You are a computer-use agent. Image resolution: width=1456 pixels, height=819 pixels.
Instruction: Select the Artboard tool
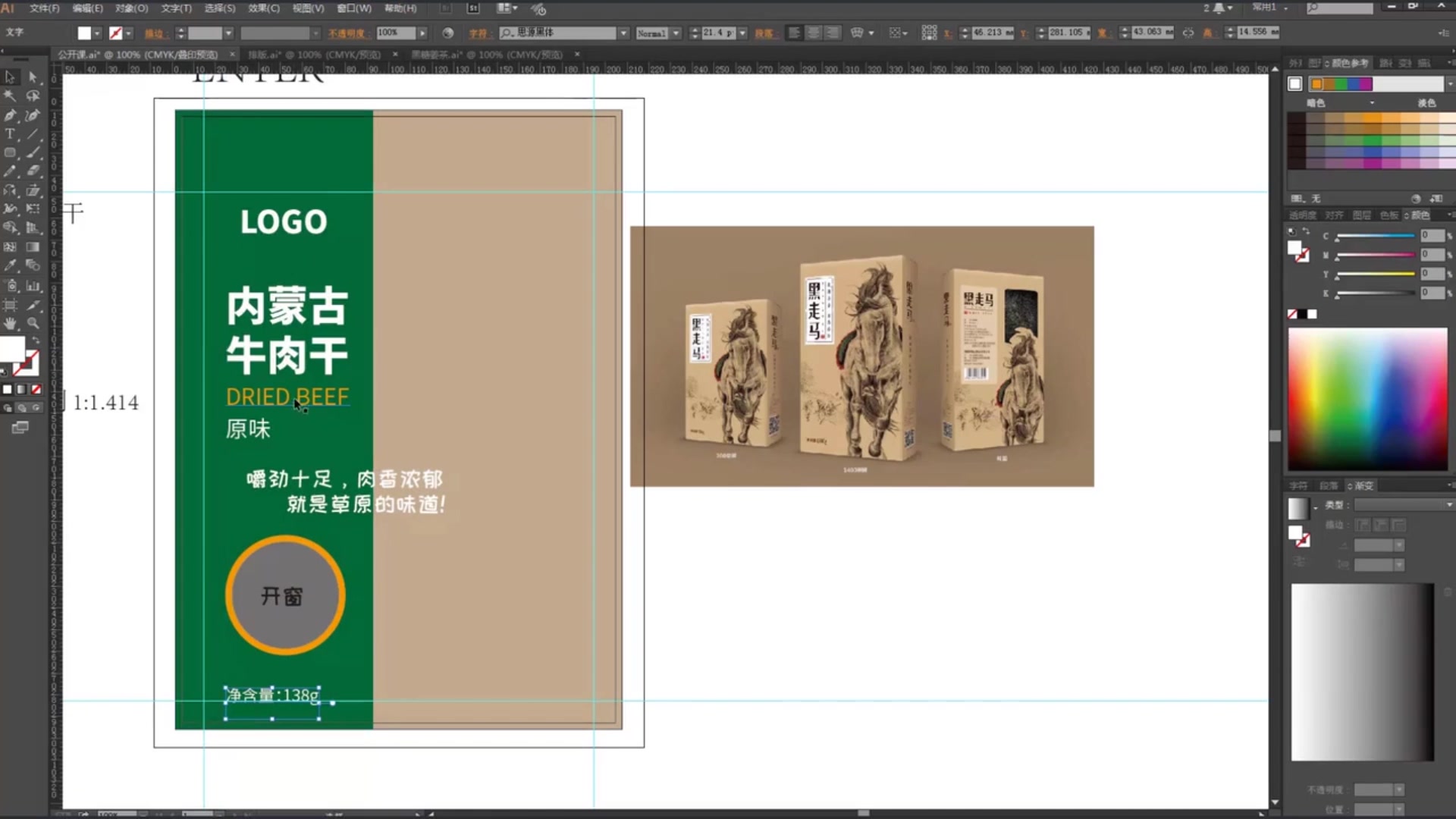tap(10, 305)
